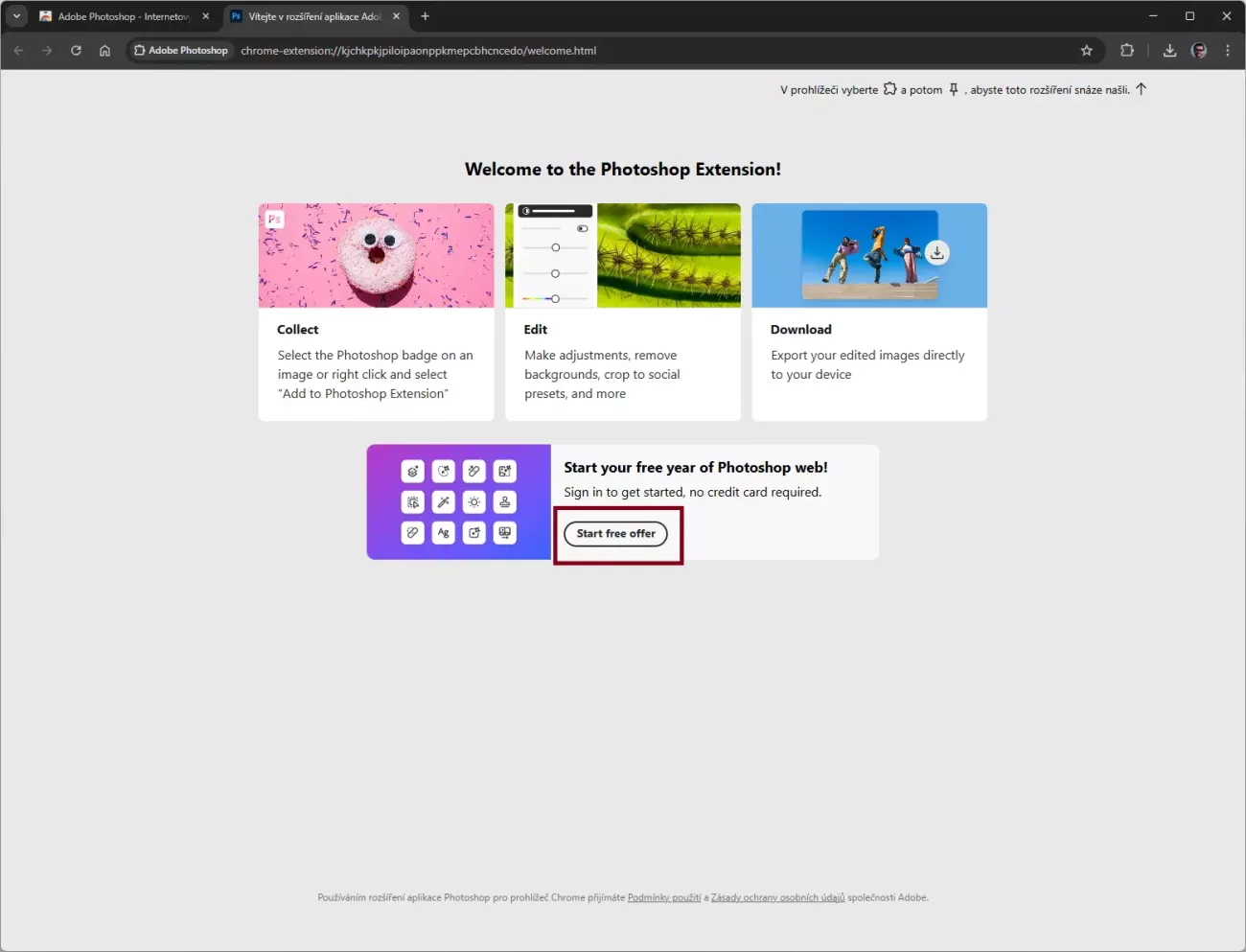Go to the browser home page icon
1246x952 pixels.
[x=104, y=51]
